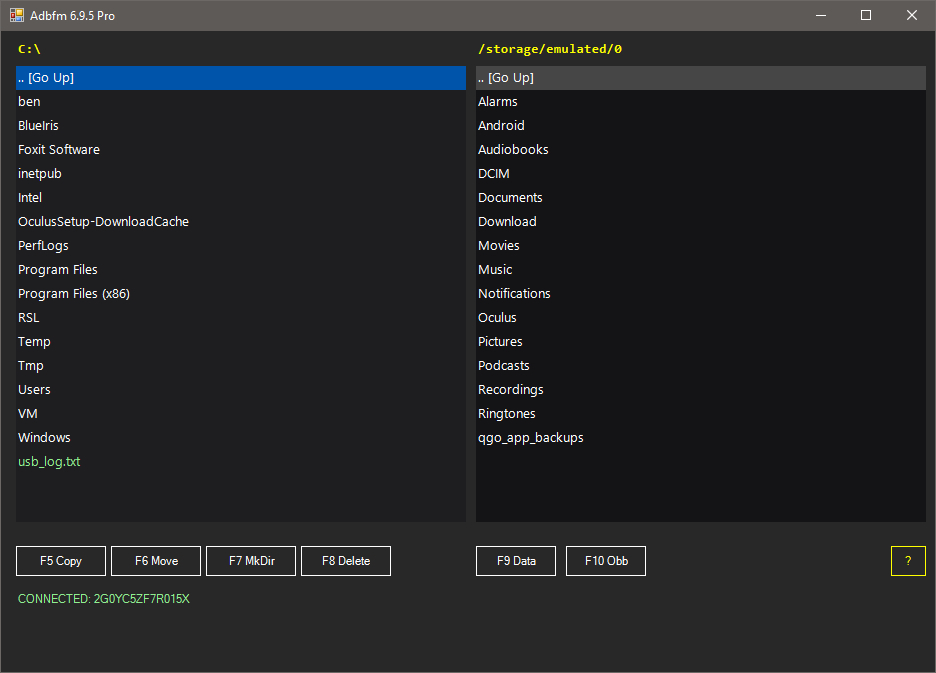Select the Program Files (x86) folder
This screenshot has height=673, width=936.
(241, 294)
